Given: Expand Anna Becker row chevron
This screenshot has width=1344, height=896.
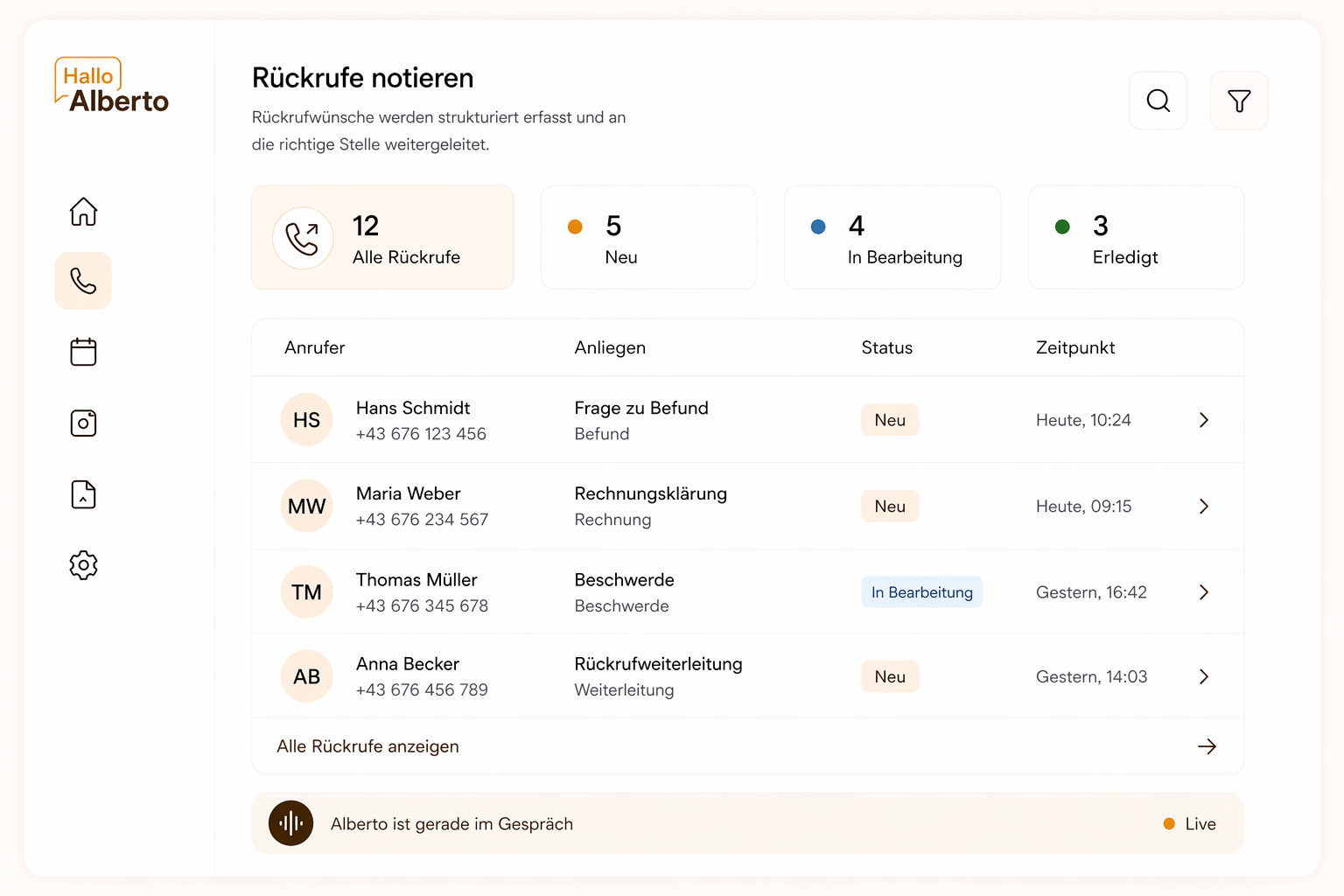Looking at the screenshot, I should pos(1204,676).
